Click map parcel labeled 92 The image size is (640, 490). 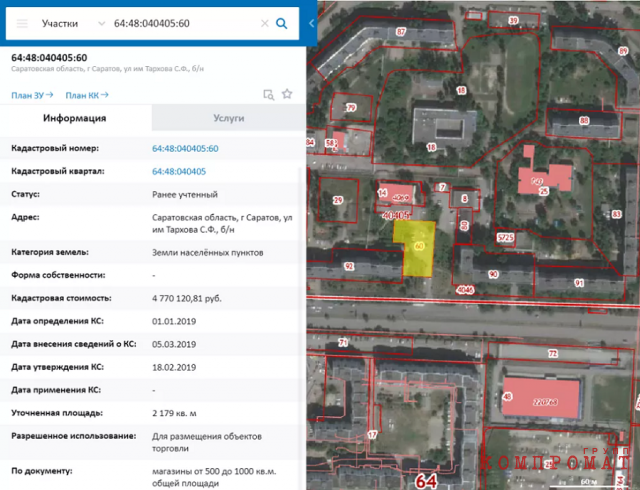[349, 266]
